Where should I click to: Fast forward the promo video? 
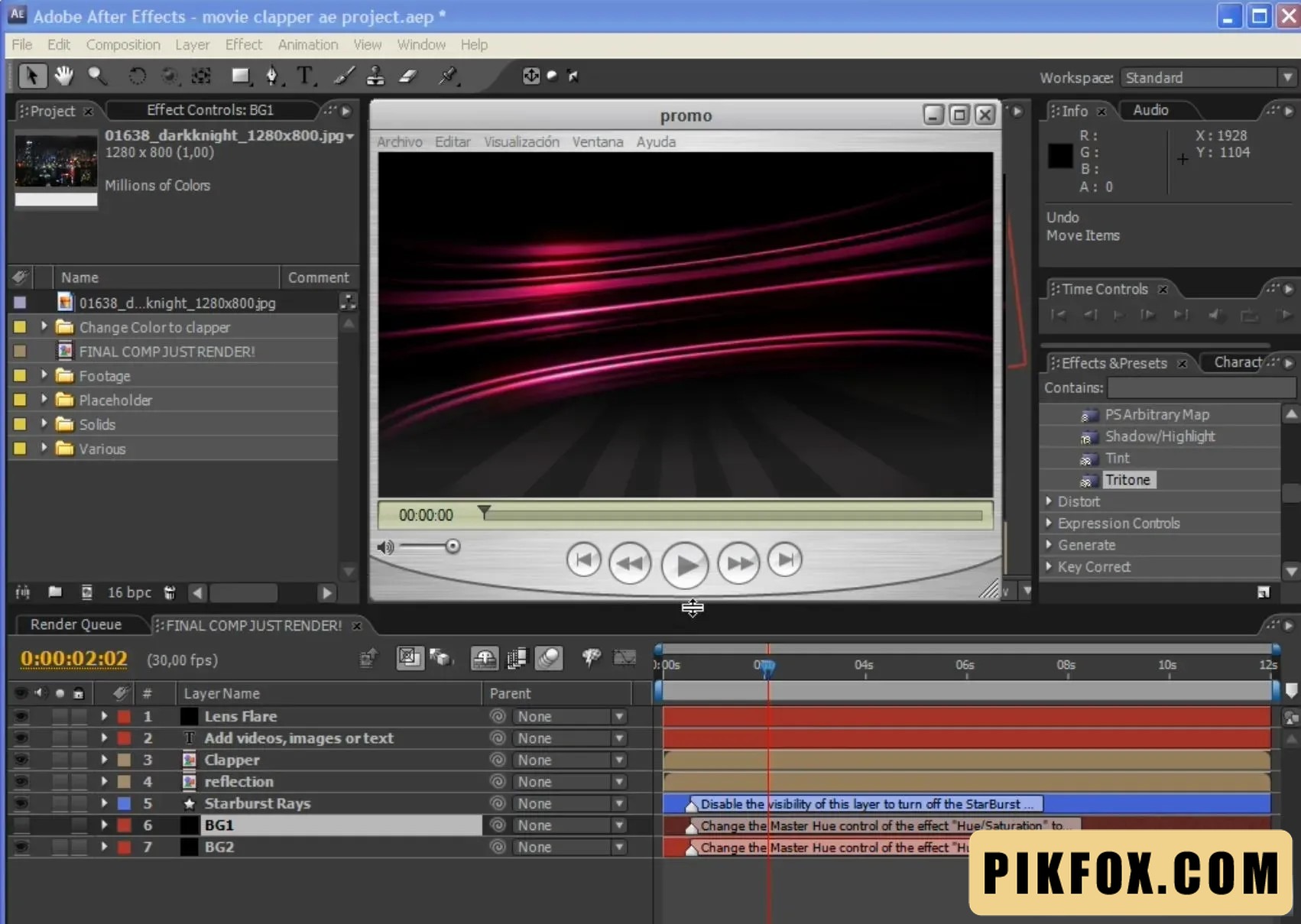click(x=738, y=563)
